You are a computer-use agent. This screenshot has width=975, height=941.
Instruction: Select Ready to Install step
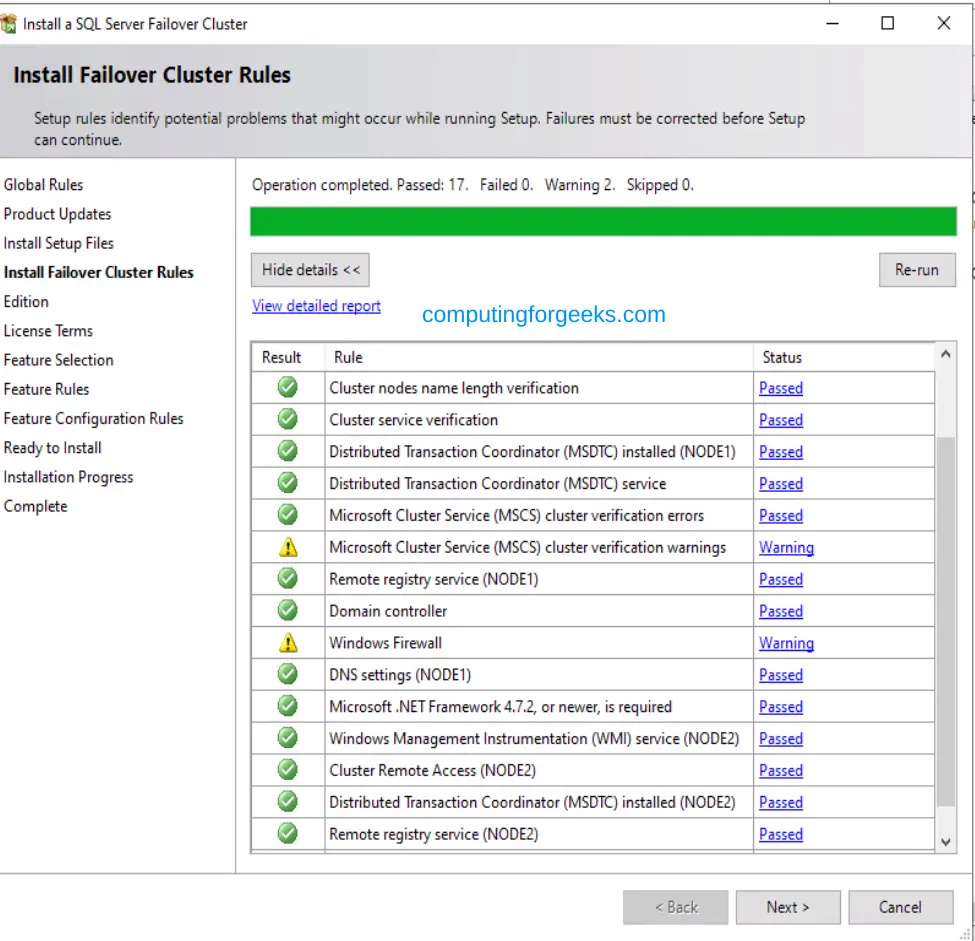[x=52, y=448]
